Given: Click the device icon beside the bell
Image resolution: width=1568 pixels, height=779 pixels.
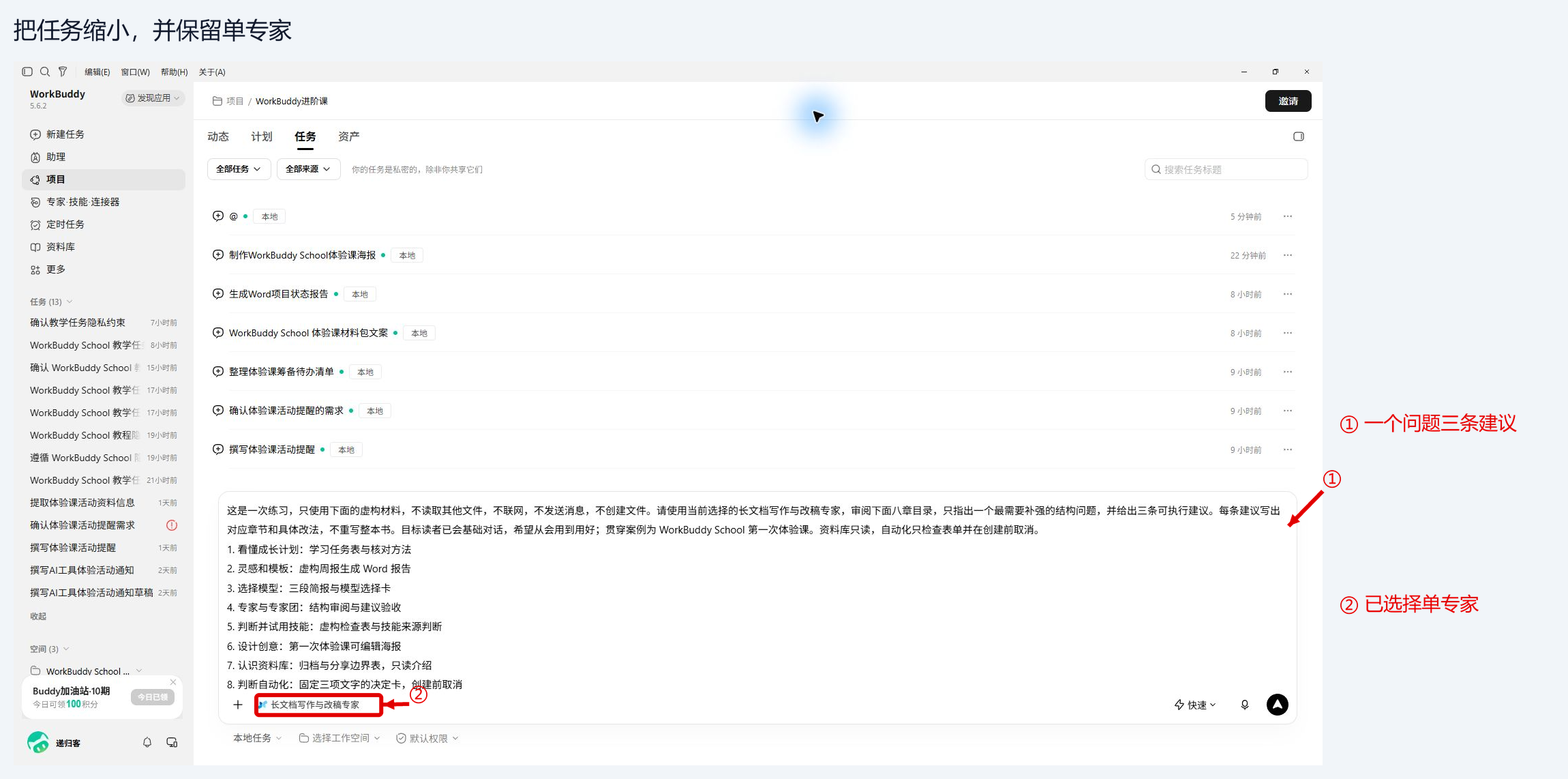Looking at the screenshot, I should click(172, 742).
